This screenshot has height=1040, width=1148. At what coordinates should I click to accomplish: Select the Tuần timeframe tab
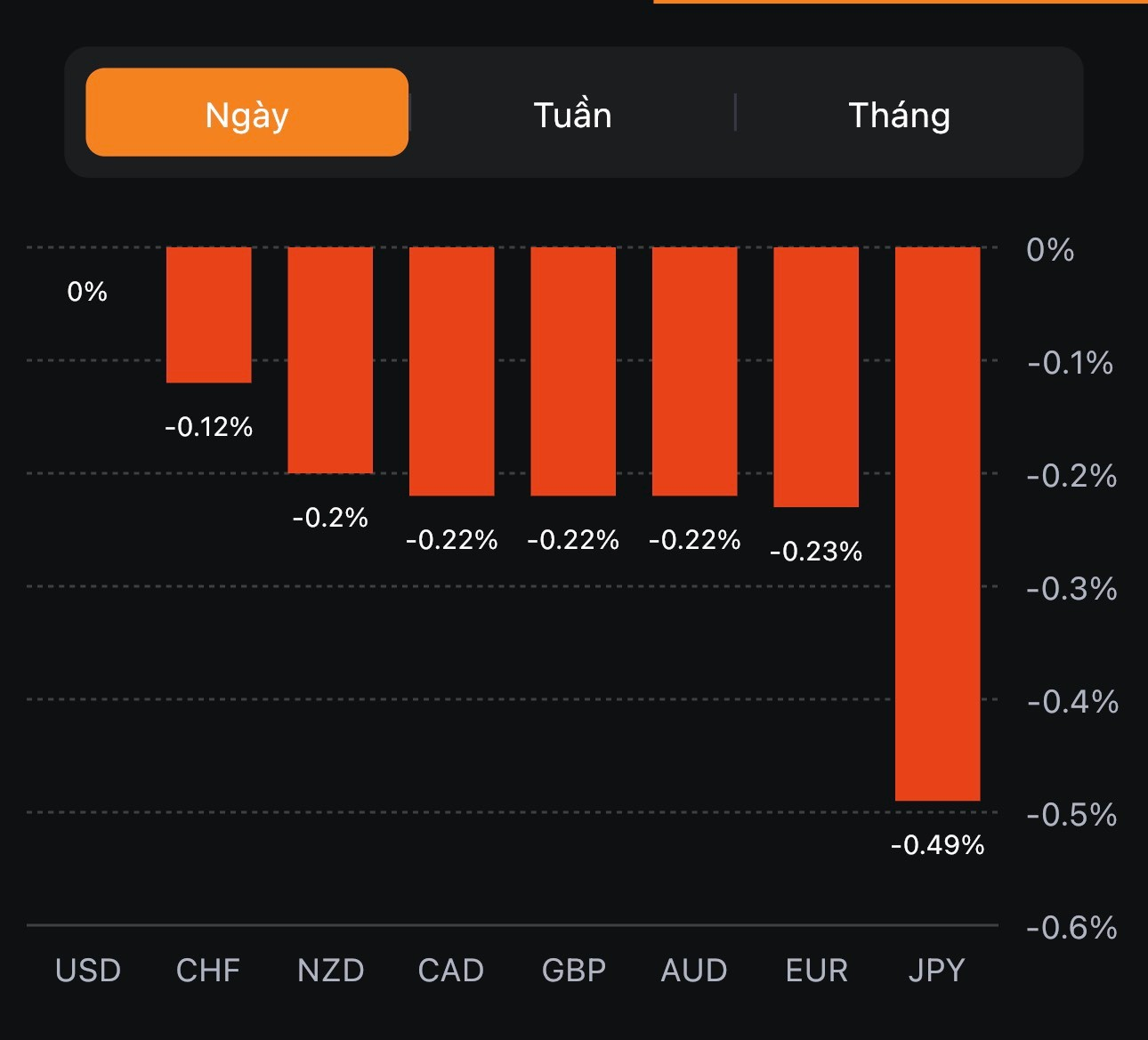pos(572,115)
